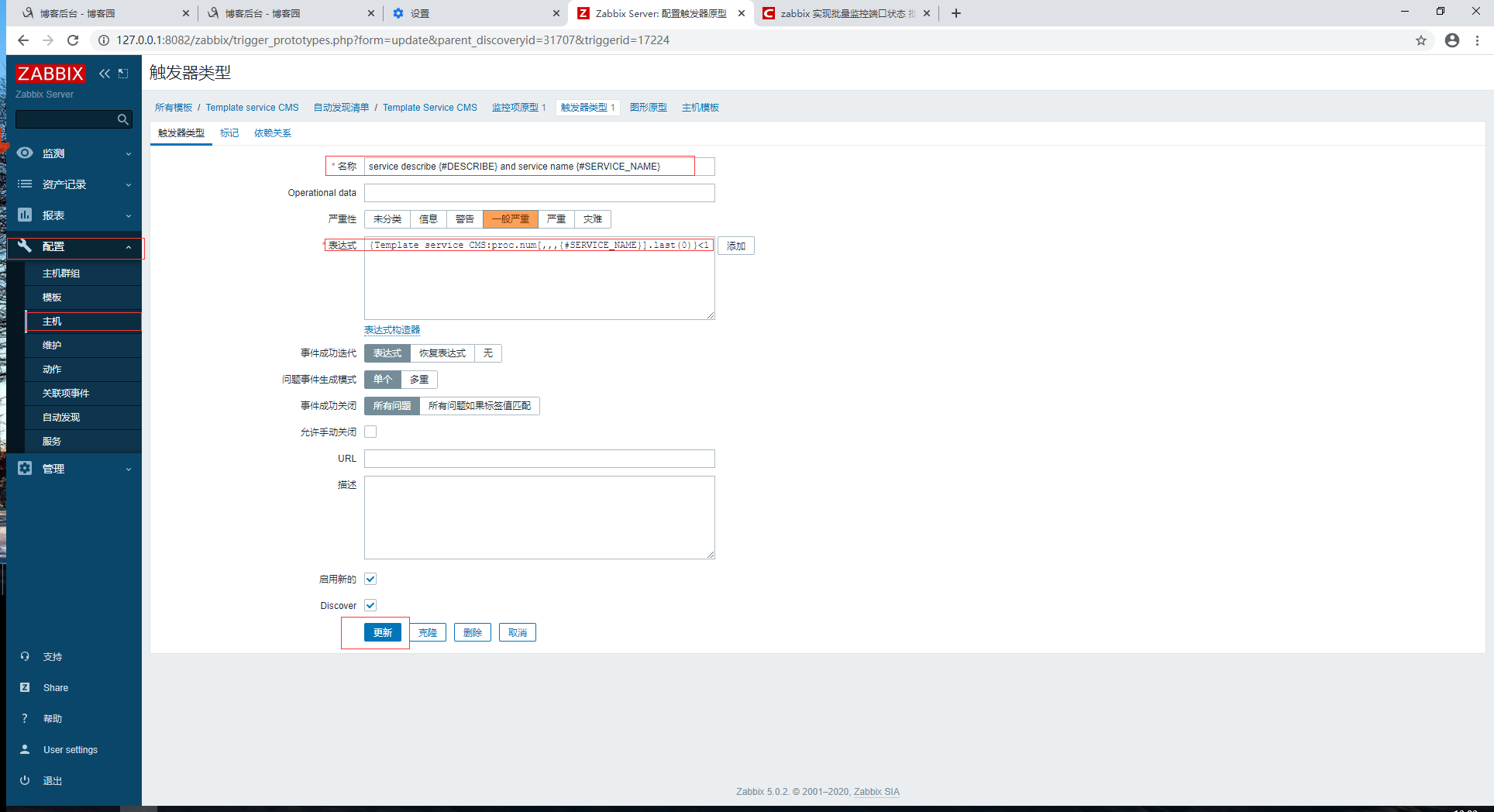Select 多重 problem event generation mode
The image size is (1494, 812).
click(x=419, y=380)
